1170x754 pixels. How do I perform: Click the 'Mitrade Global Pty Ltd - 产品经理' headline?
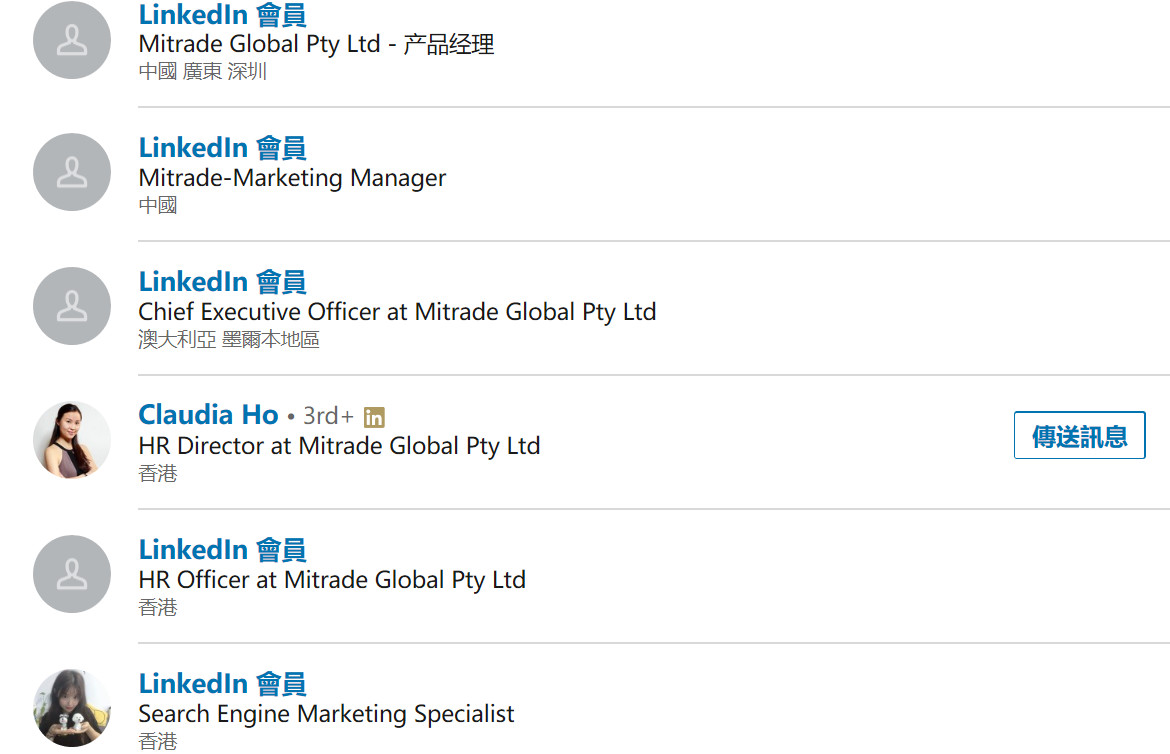tap(316, 45)
